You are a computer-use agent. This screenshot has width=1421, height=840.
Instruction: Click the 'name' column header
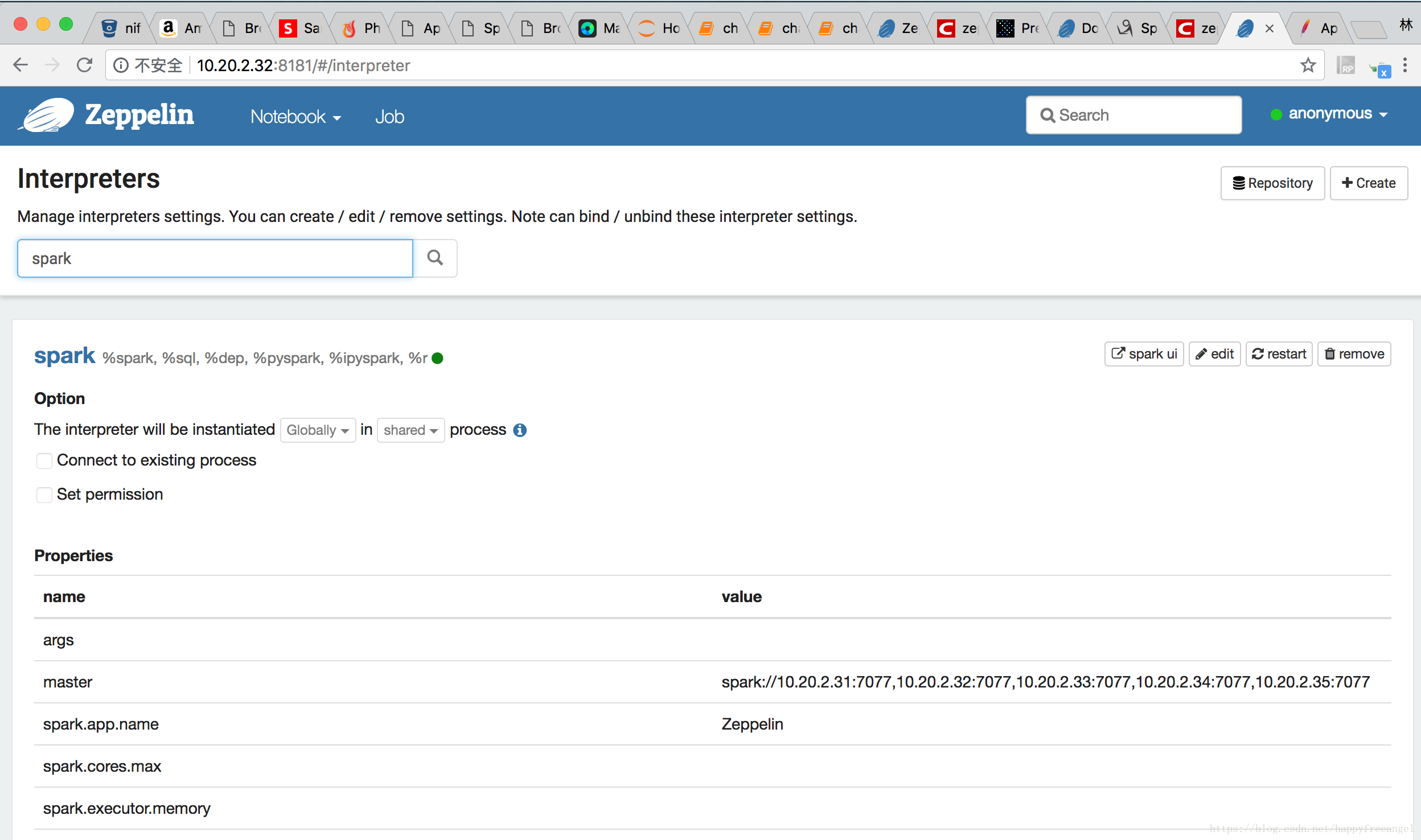pos(64,596)
